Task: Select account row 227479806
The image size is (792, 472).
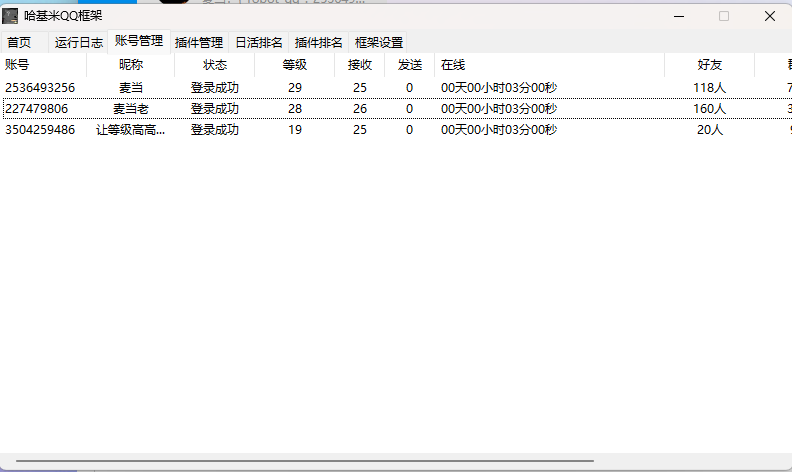Action: 37,109
